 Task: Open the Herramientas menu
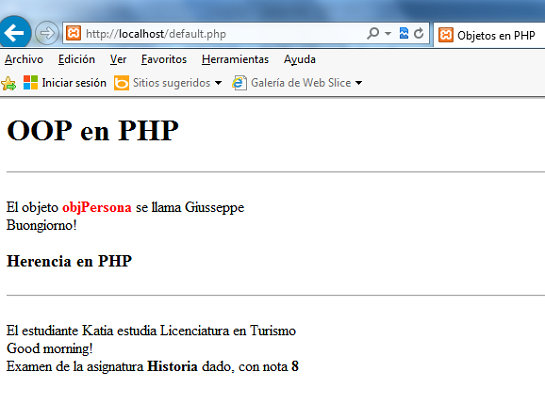click(x=235, y=59)
